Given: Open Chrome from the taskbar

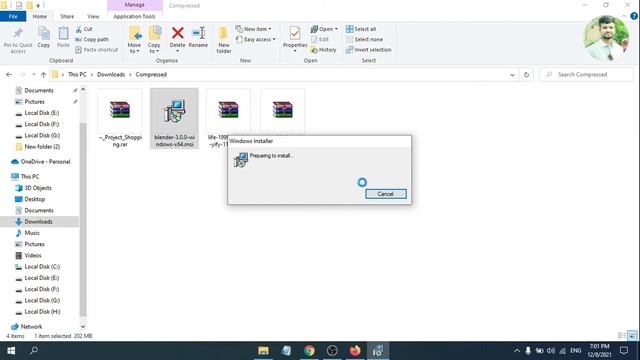Looking at the screenshot, I should click(309, 351).
